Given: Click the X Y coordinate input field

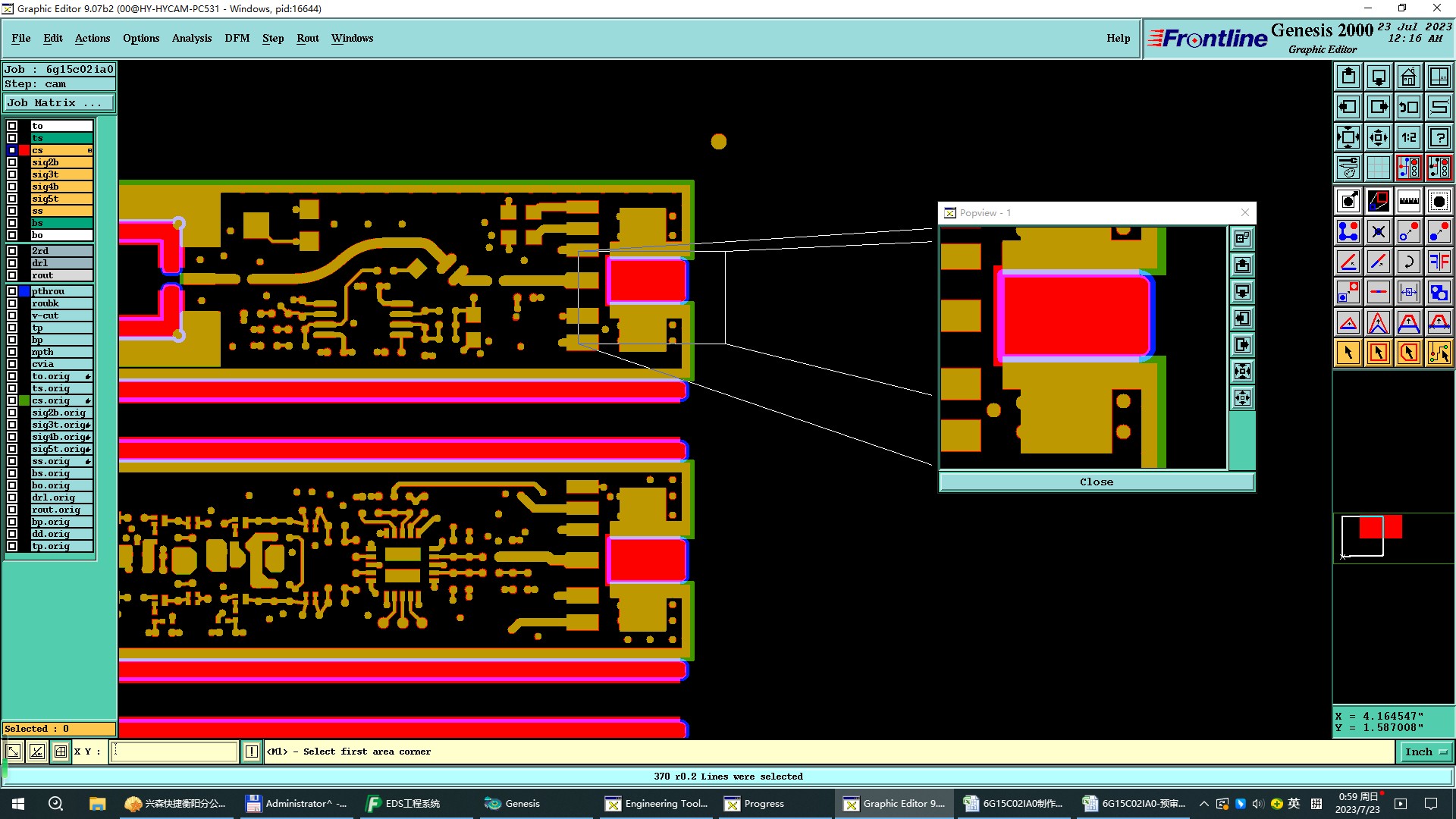Looking at the screenshot, I should coord(174,752).
